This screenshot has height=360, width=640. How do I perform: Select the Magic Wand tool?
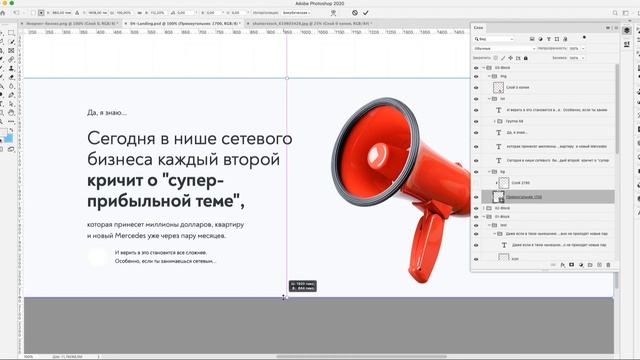pos(11,42)
